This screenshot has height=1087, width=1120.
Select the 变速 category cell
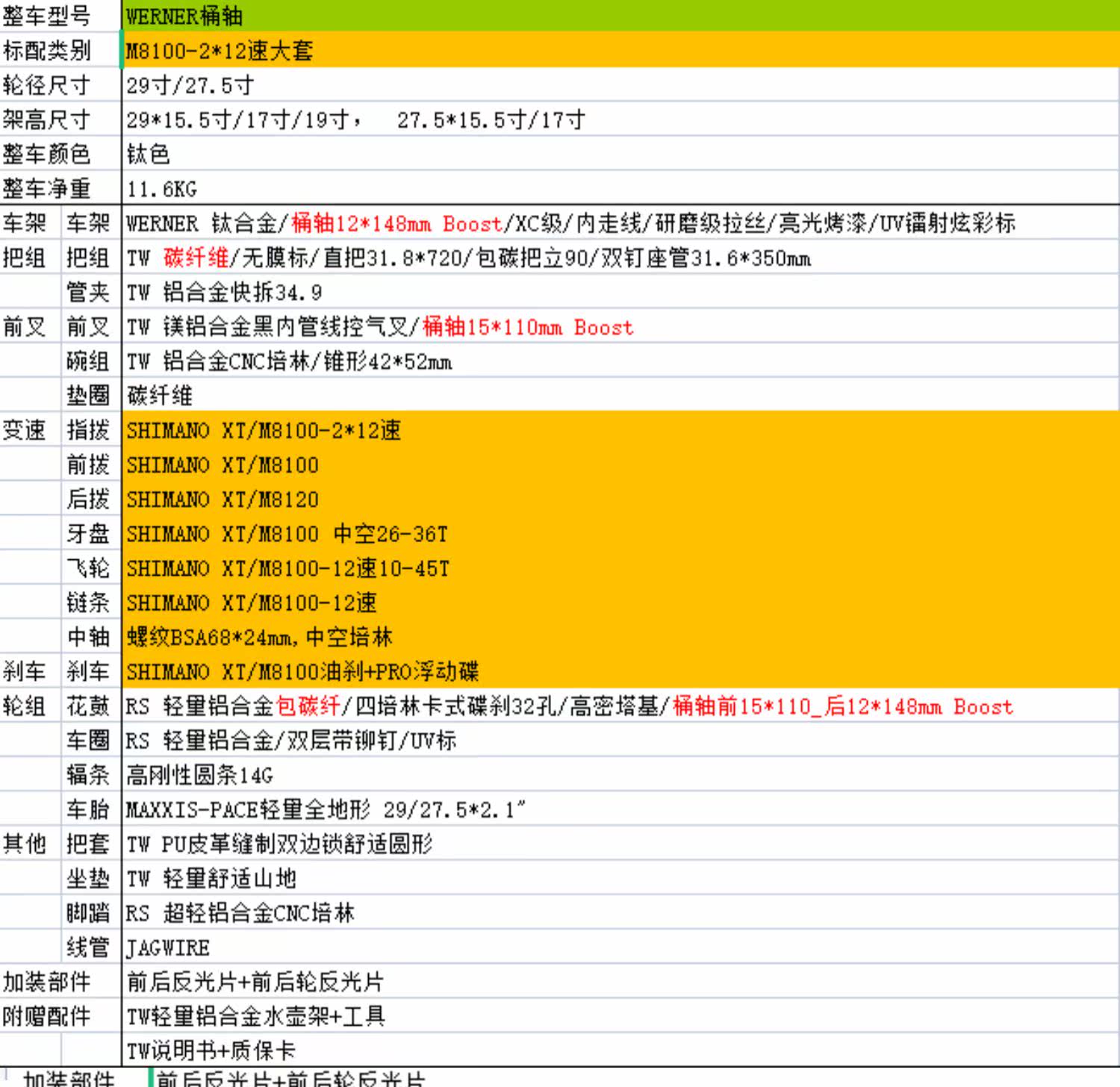(30, 429)
